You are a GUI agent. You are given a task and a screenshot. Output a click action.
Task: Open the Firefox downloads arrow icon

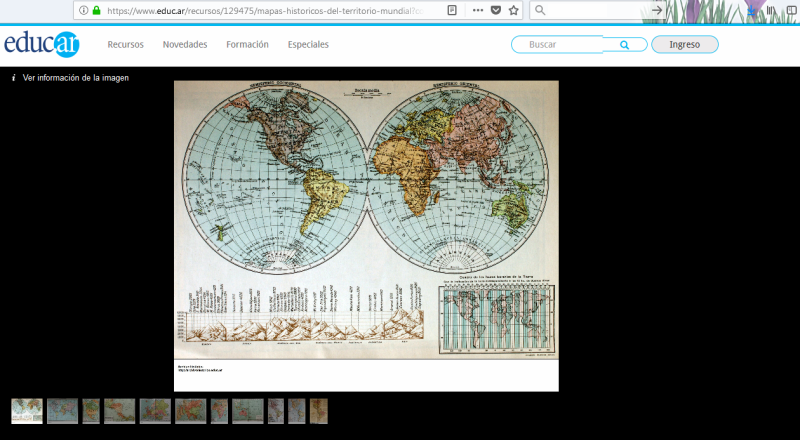[751, 11]
